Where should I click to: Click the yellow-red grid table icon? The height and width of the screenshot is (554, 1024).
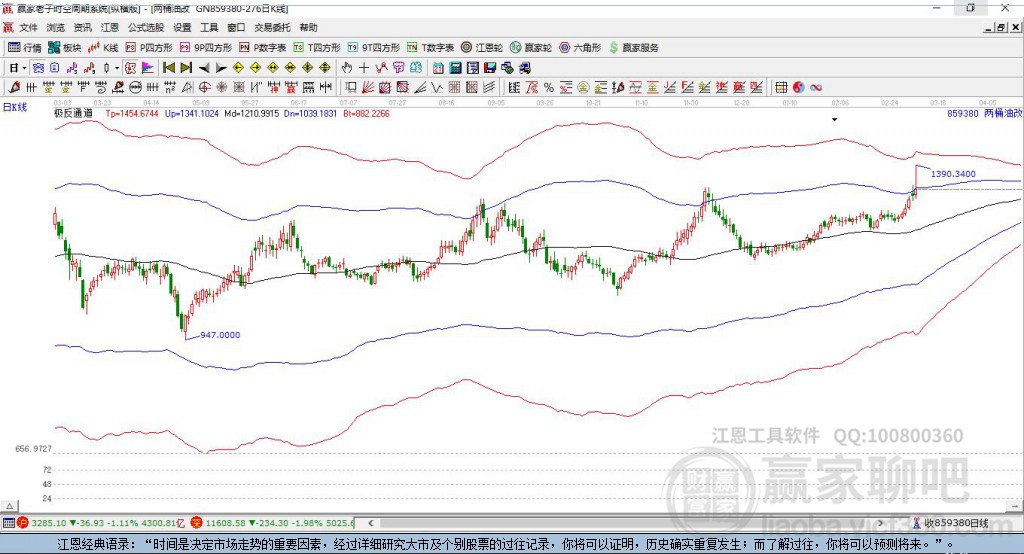click(781, 88)
